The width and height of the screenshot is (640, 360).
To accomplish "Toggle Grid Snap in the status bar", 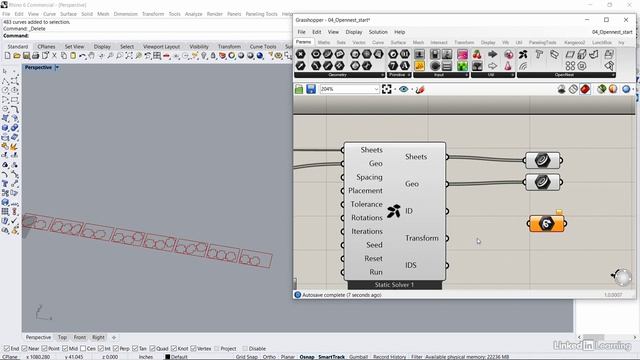I will [247, 357].
